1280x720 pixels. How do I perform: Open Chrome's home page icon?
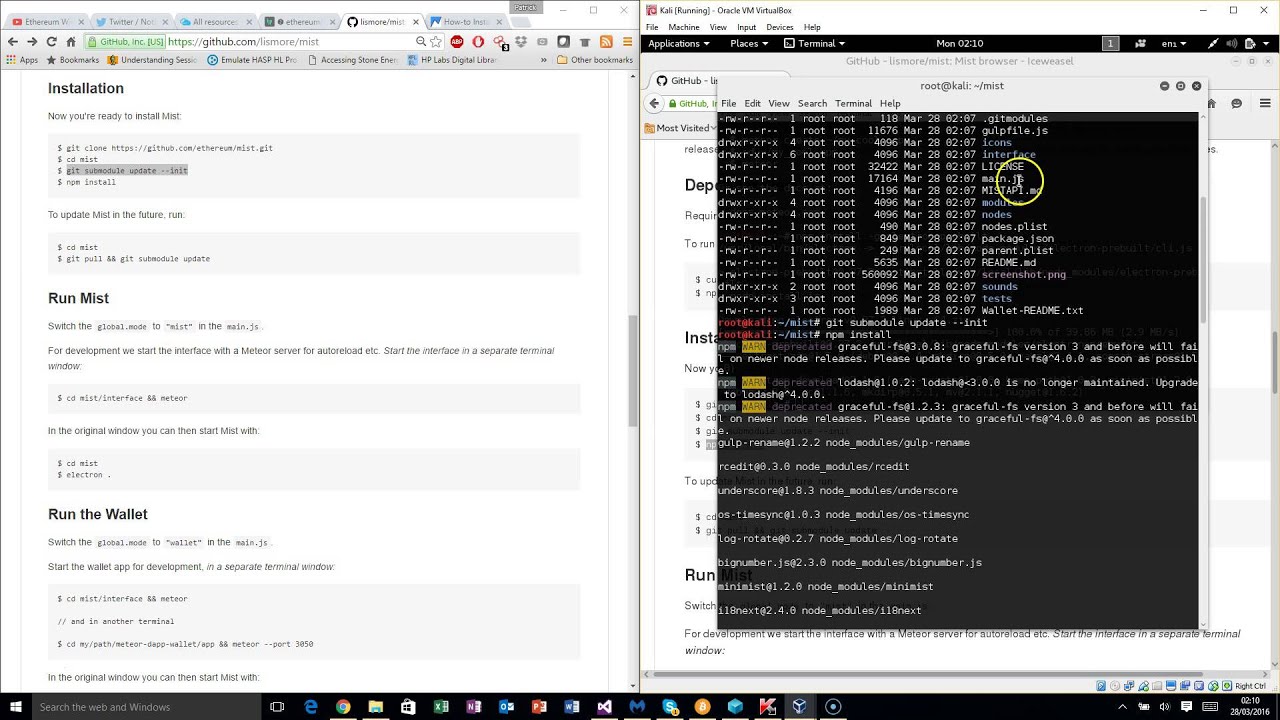coord(71,42)
